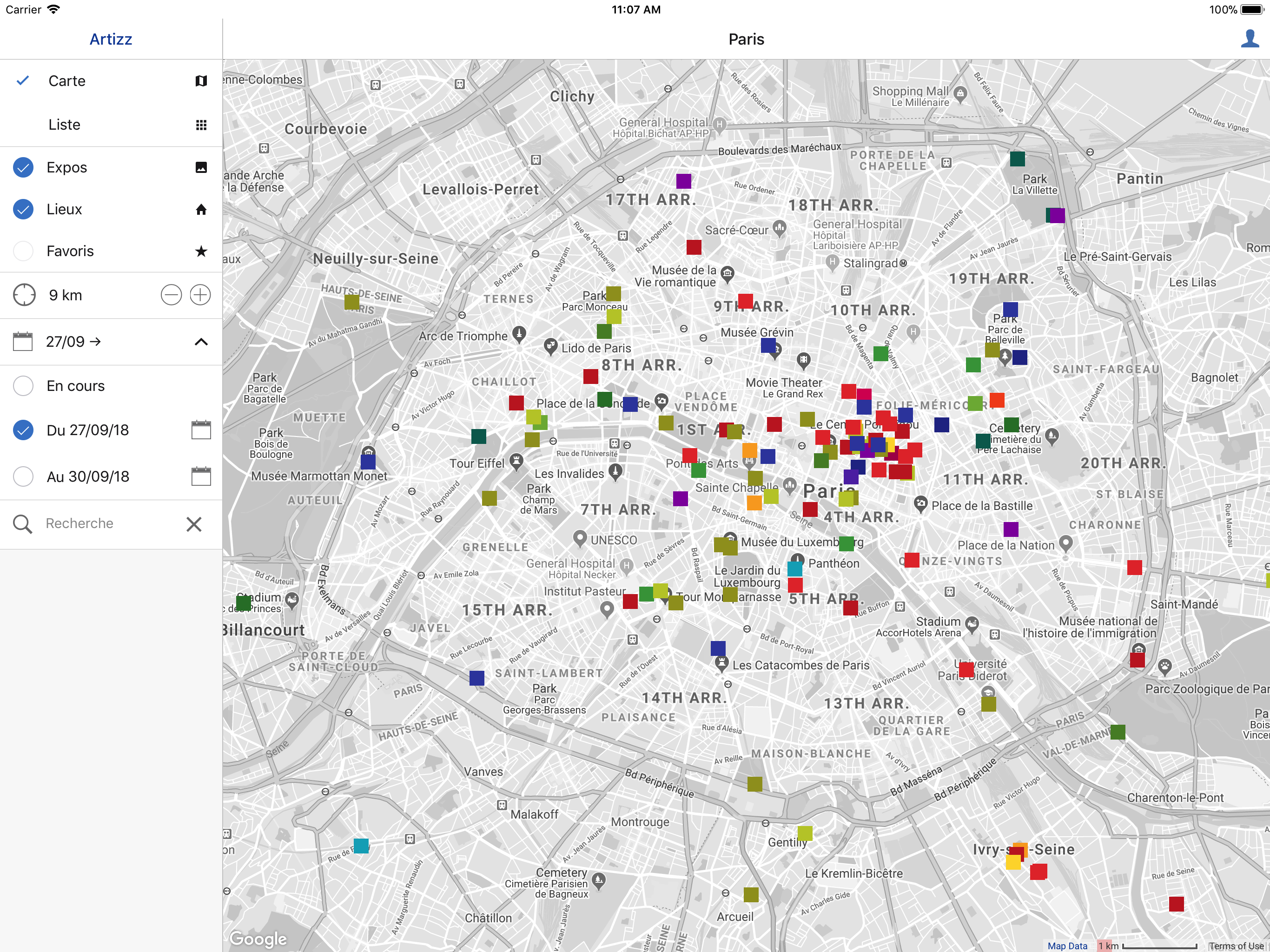This screenshot has height=952, width=1270.
Task: Open the user profile icon
Action: point(1250,39)
